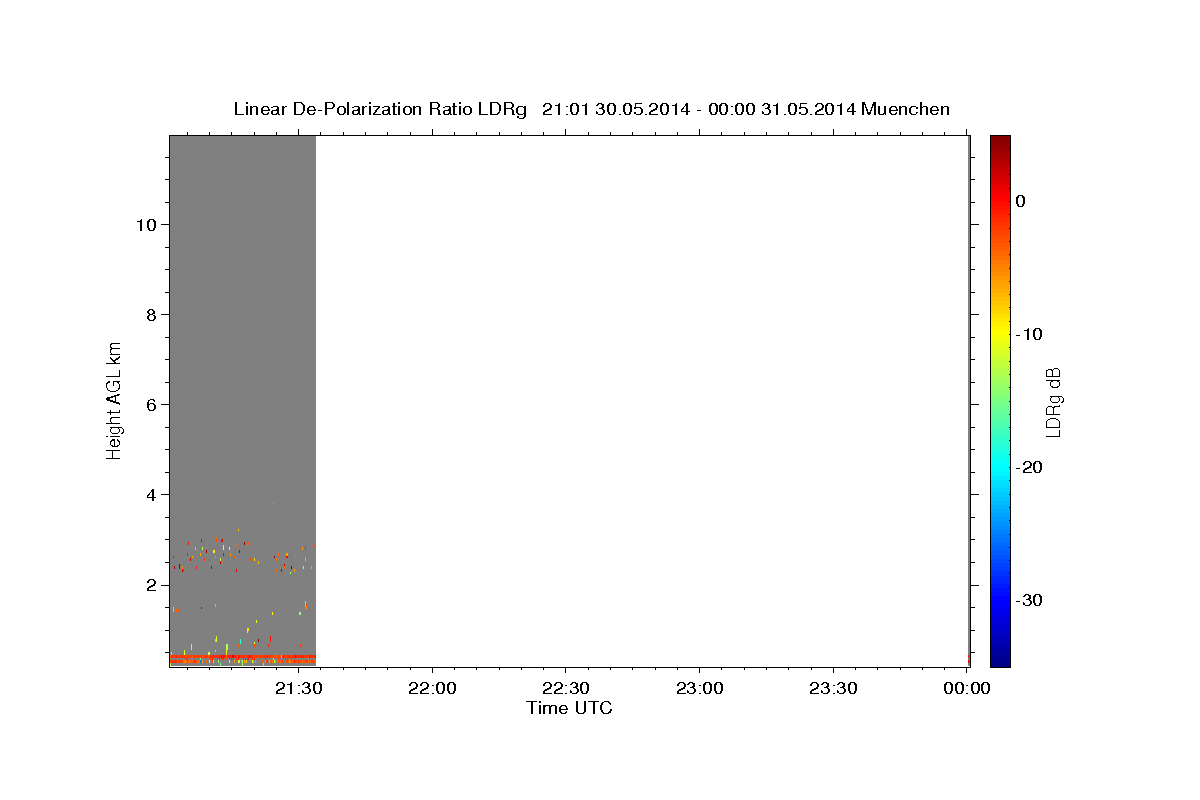The height and width of the screenshot is (800, 1200).
Task: Click the colorbar label 0
Action: [x=1020, y=201]
